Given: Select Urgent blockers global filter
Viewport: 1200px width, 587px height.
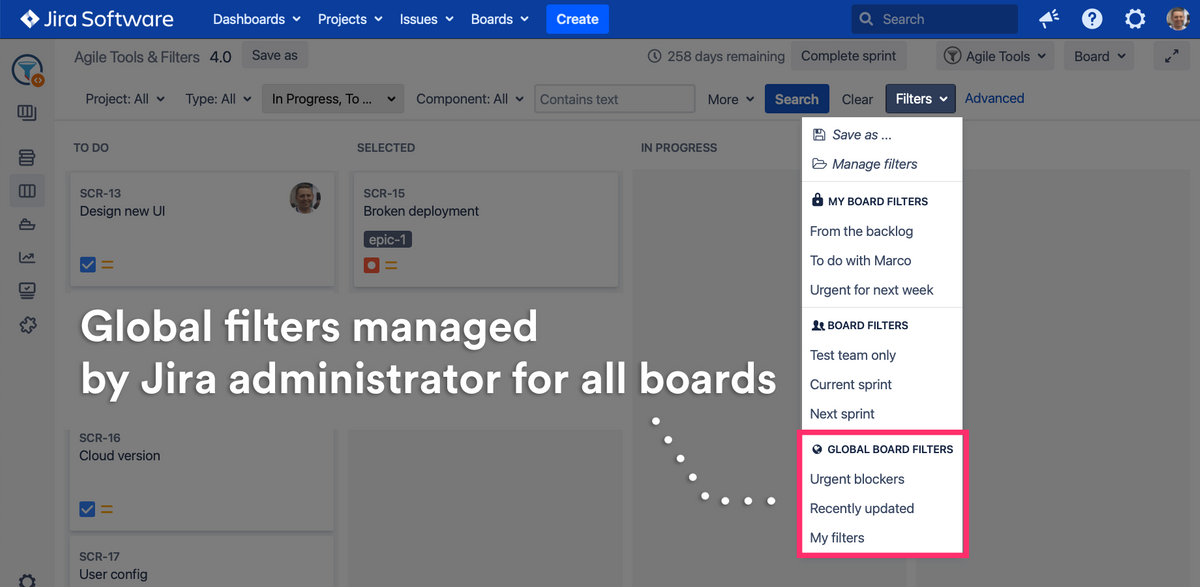Looking at the screenshot, I should pyautogui.click(x=857, y=479).
